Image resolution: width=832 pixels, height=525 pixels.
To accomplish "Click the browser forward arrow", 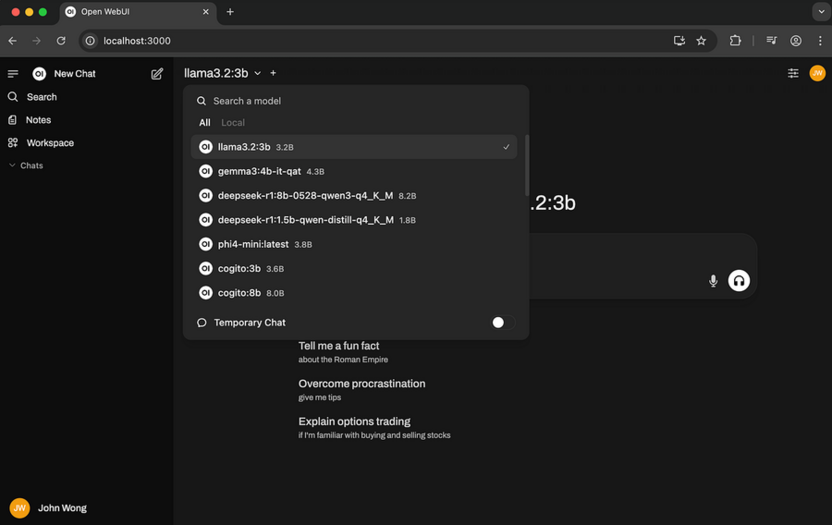I will point(37,40).
